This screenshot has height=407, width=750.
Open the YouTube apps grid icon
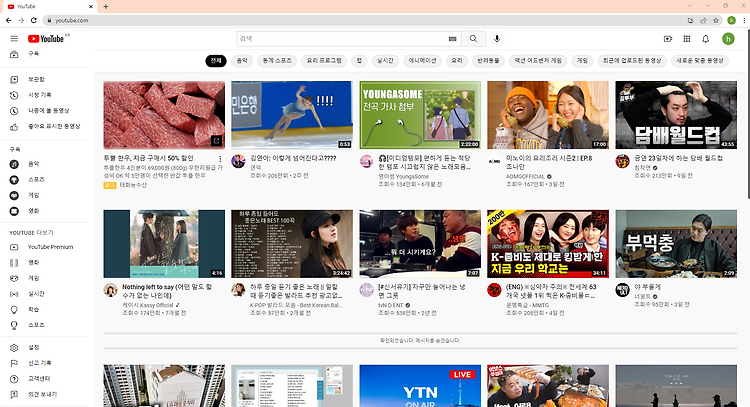[x=687, y=39]
